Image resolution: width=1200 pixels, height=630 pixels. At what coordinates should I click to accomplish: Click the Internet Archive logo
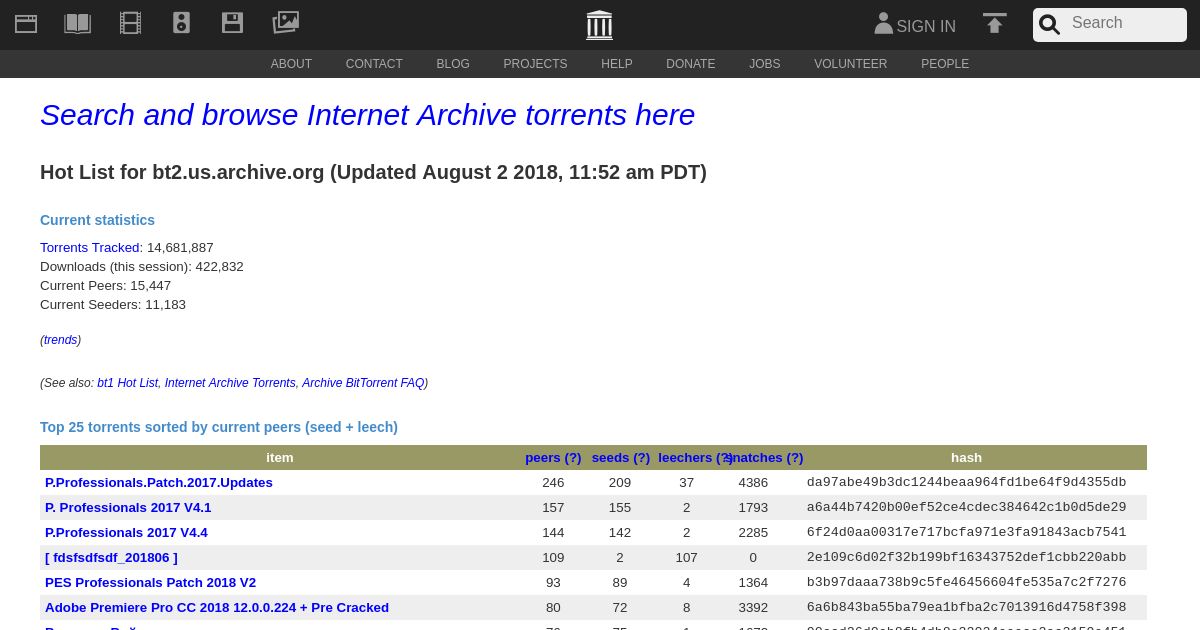599,25
